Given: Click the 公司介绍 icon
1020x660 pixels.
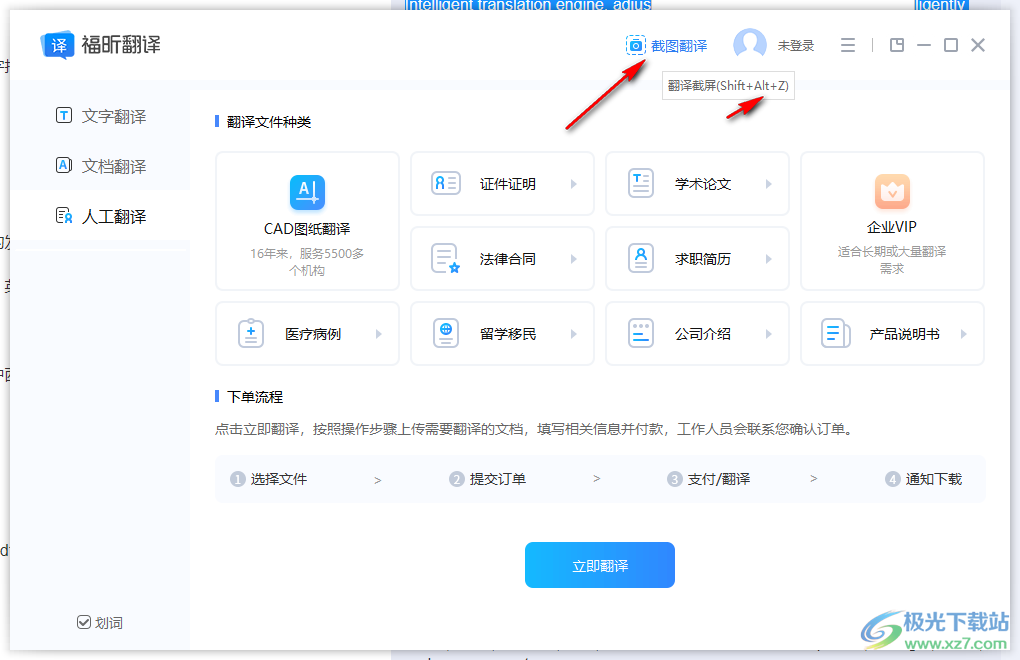Looking at the screenshot, I should (641, 334).
